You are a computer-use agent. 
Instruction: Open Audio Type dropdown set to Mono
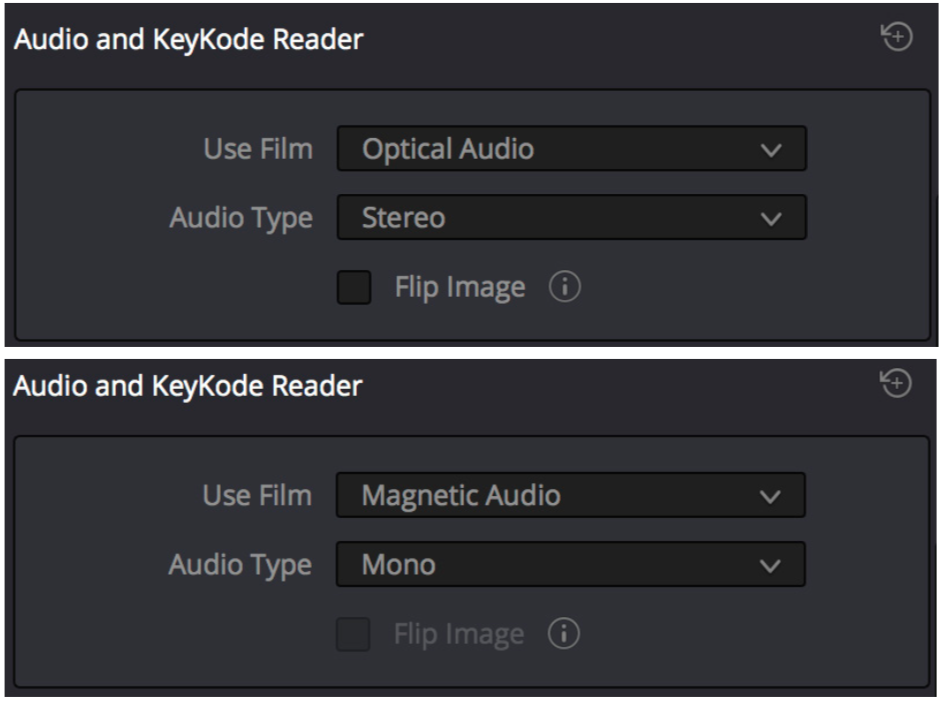coord(570,564)
